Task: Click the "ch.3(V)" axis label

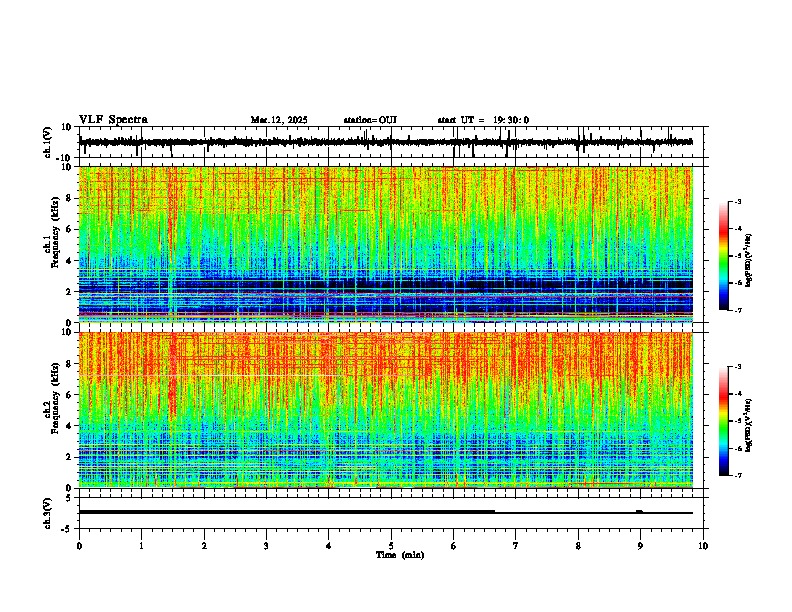Action: pos(48,514)
